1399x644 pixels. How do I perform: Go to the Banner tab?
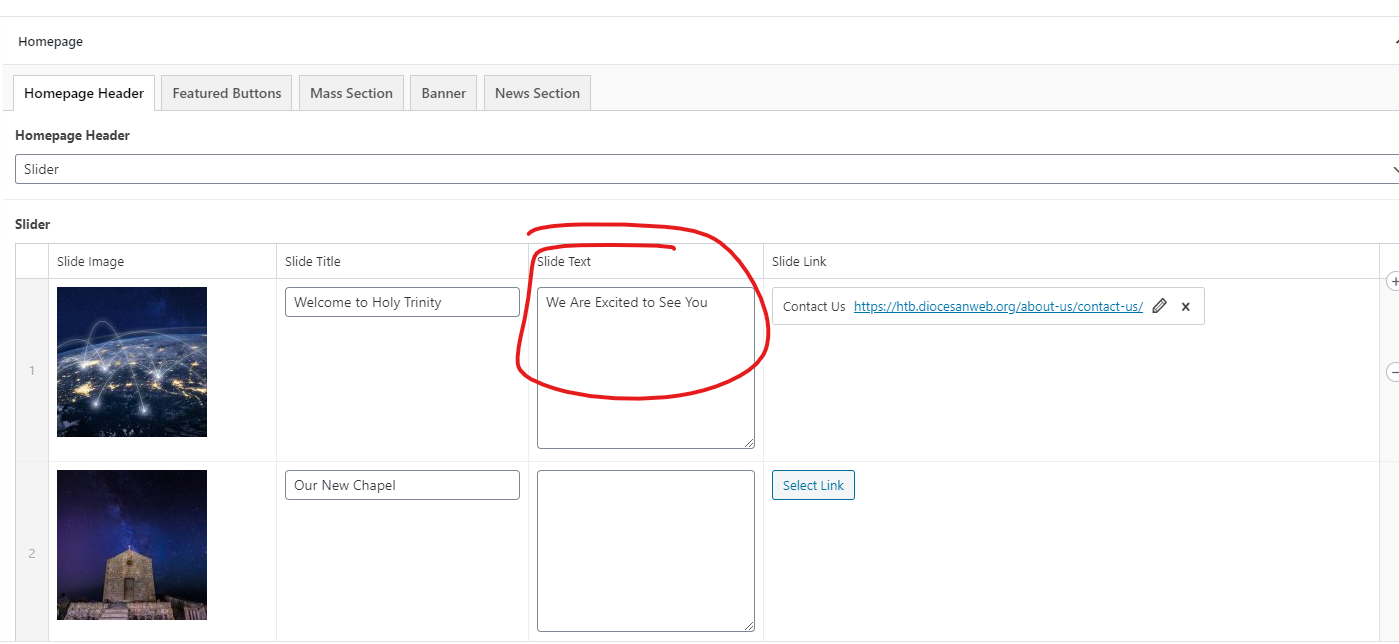(443, 93)
